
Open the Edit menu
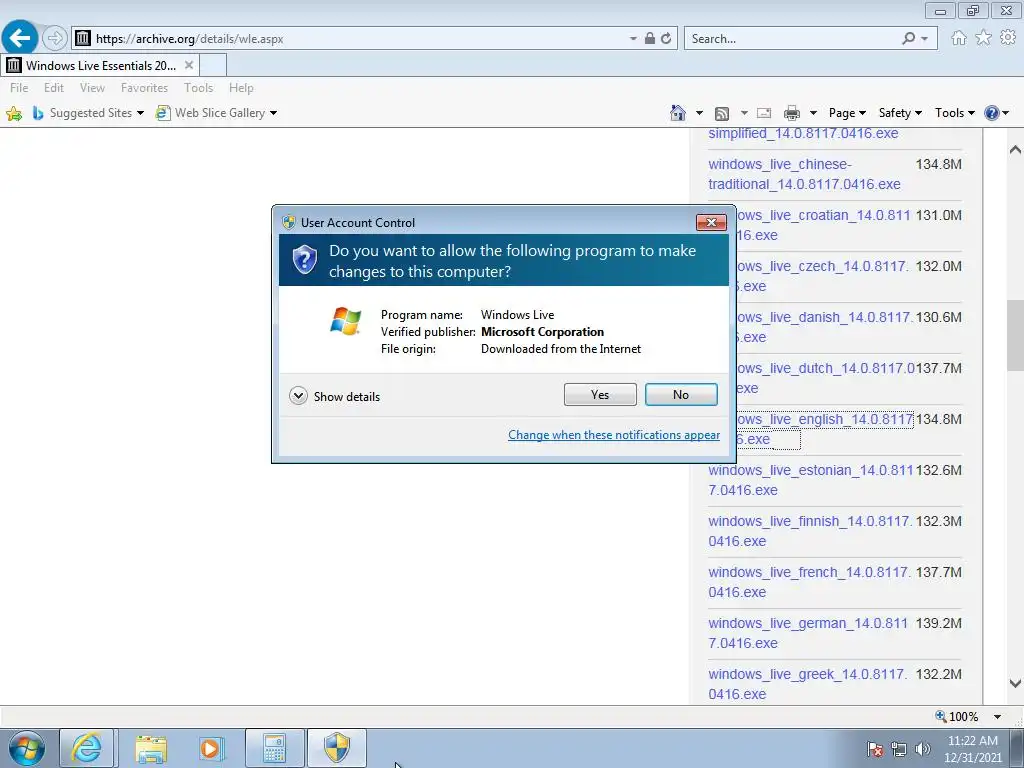click(x=54, y=88)
